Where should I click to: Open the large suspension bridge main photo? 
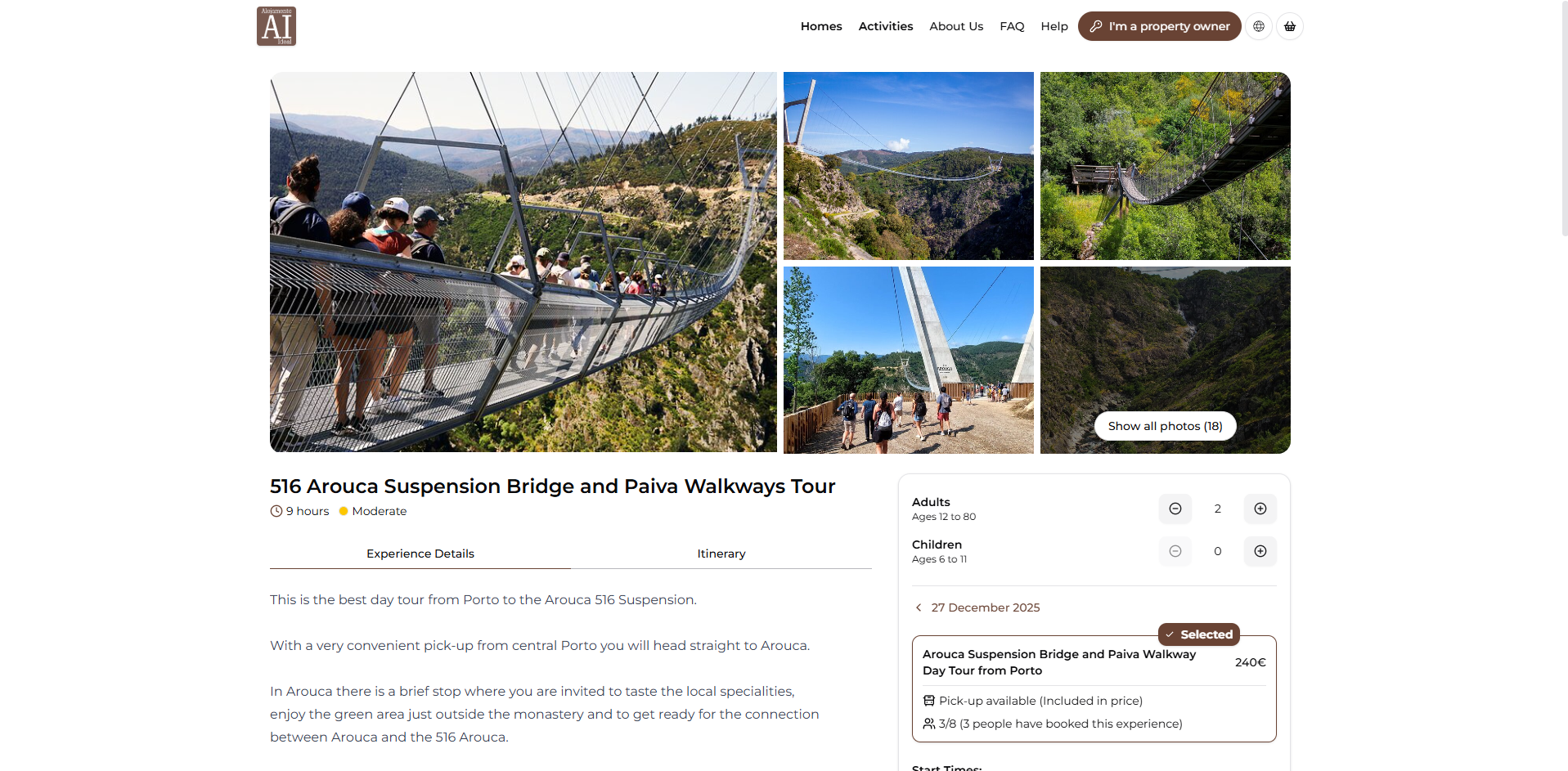pos(523,262)
